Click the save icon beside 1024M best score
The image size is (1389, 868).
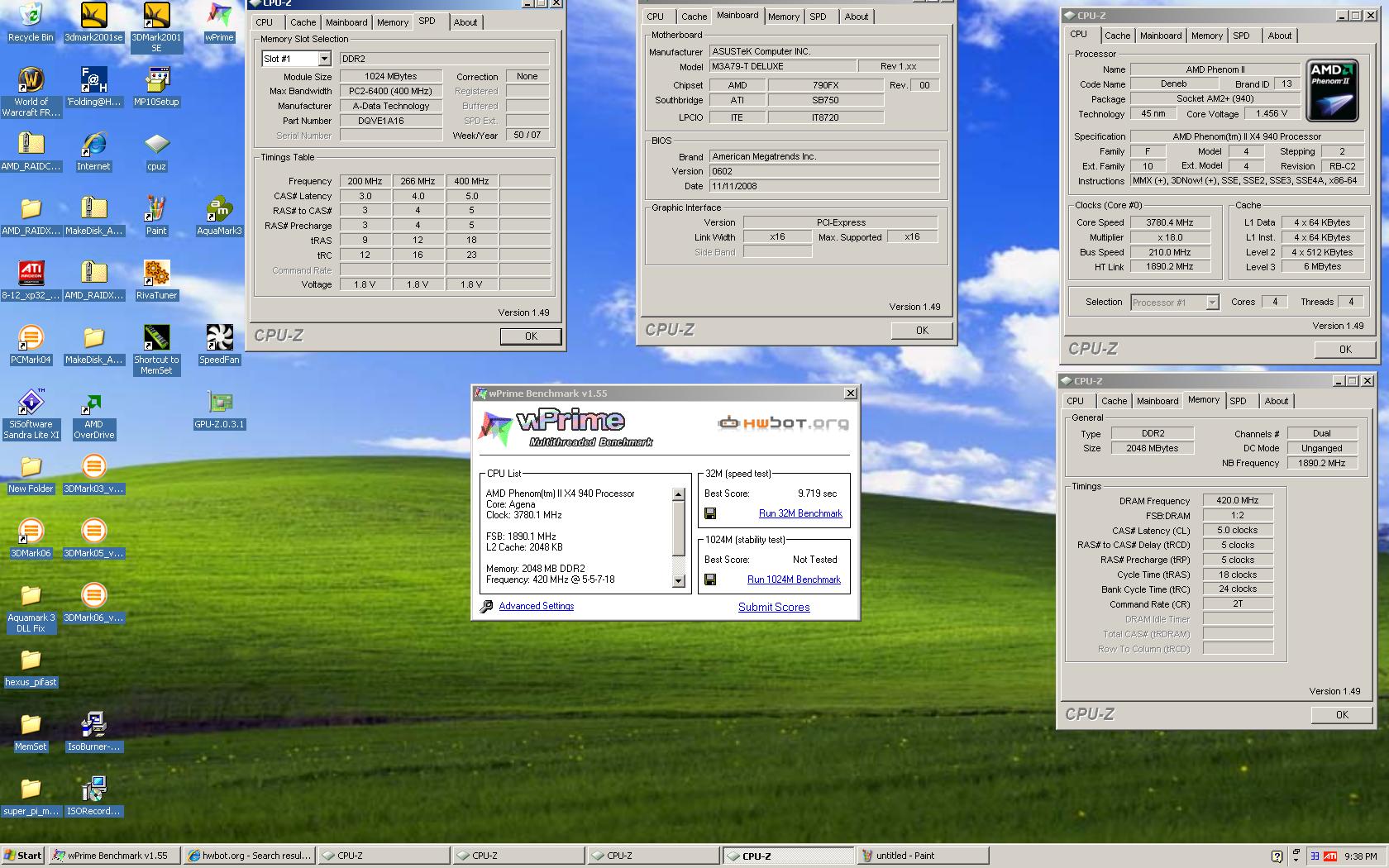point(710,579)
